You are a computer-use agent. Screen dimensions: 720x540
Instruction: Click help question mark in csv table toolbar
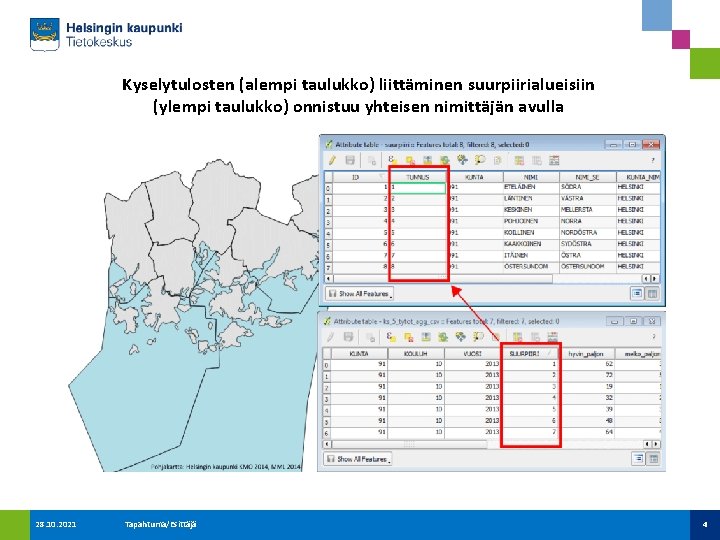tap(653, 337)
